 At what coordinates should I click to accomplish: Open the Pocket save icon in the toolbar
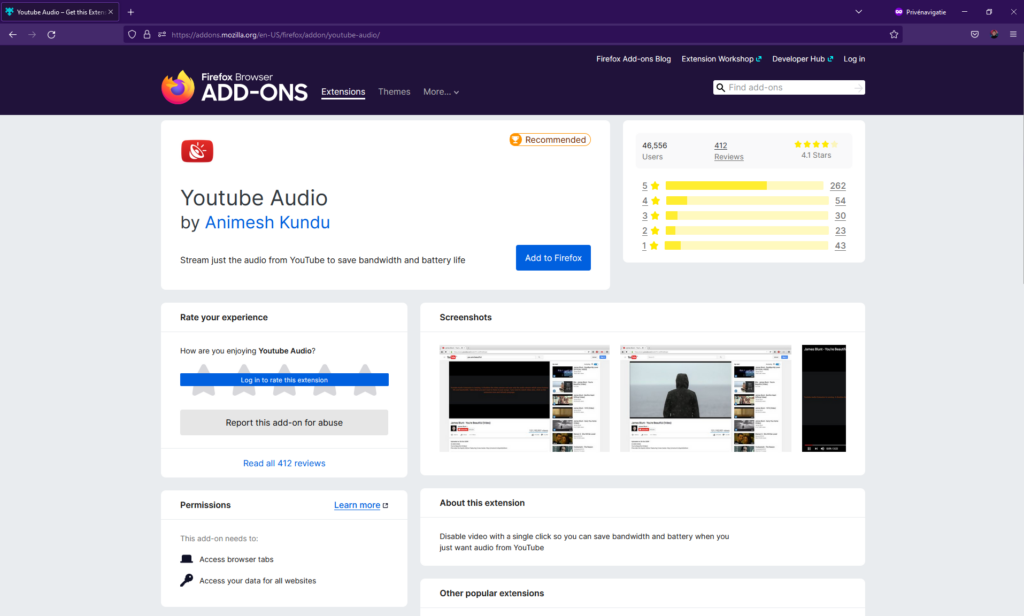[974, 35]
